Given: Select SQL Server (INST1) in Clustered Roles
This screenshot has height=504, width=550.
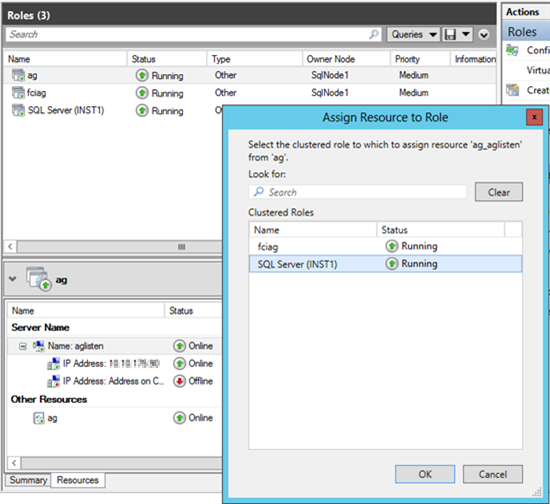Looking at the screenshot, I should click(x=385, y=264).
